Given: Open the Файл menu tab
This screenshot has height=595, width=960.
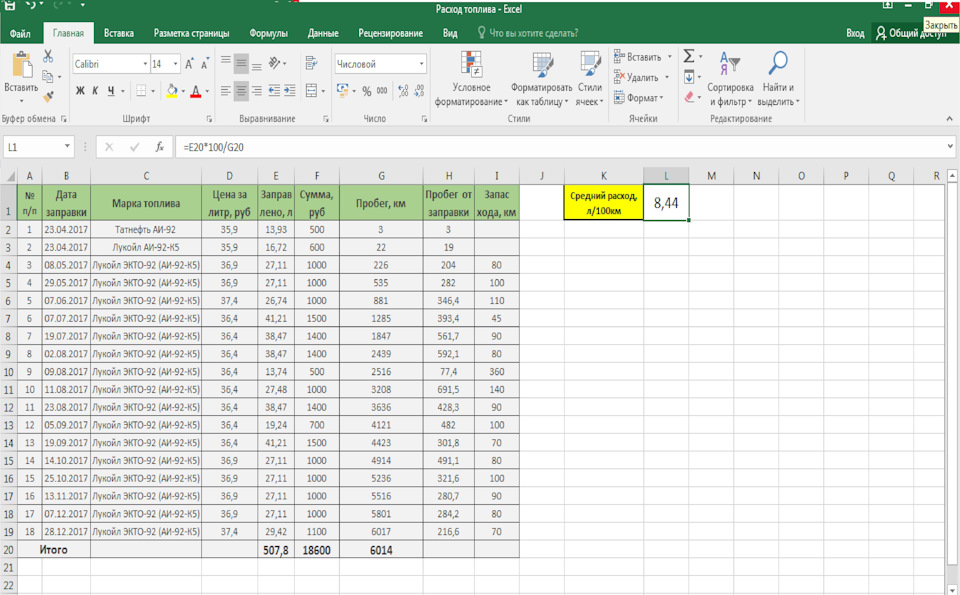Looking at the screenshot, I should pos(19,33).
